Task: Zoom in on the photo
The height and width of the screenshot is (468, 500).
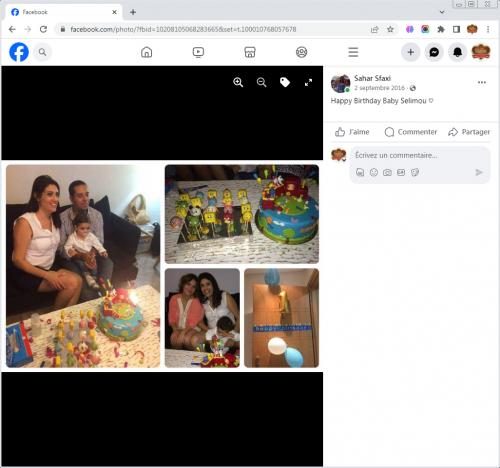Action: 238,82
